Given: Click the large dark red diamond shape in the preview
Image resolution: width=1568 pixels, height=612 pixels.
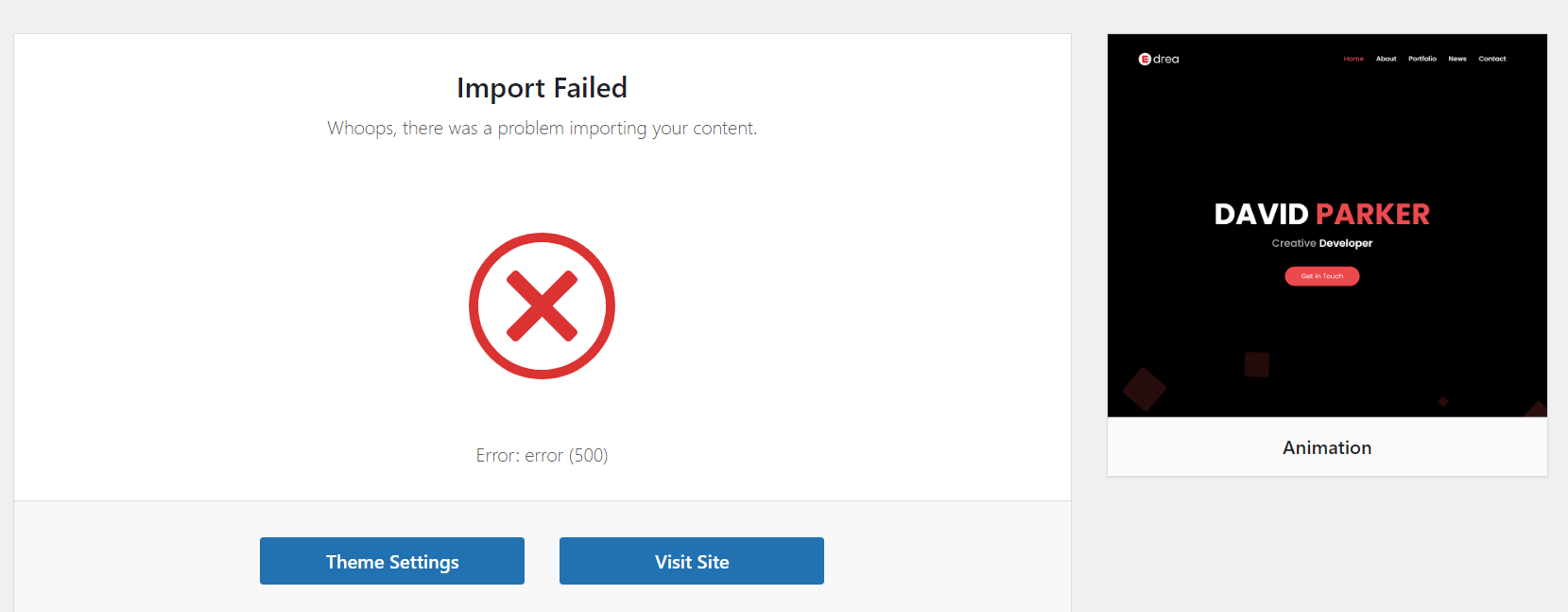Looking at the screenshot, I should pyautogui.click(x=1144, y=389).
